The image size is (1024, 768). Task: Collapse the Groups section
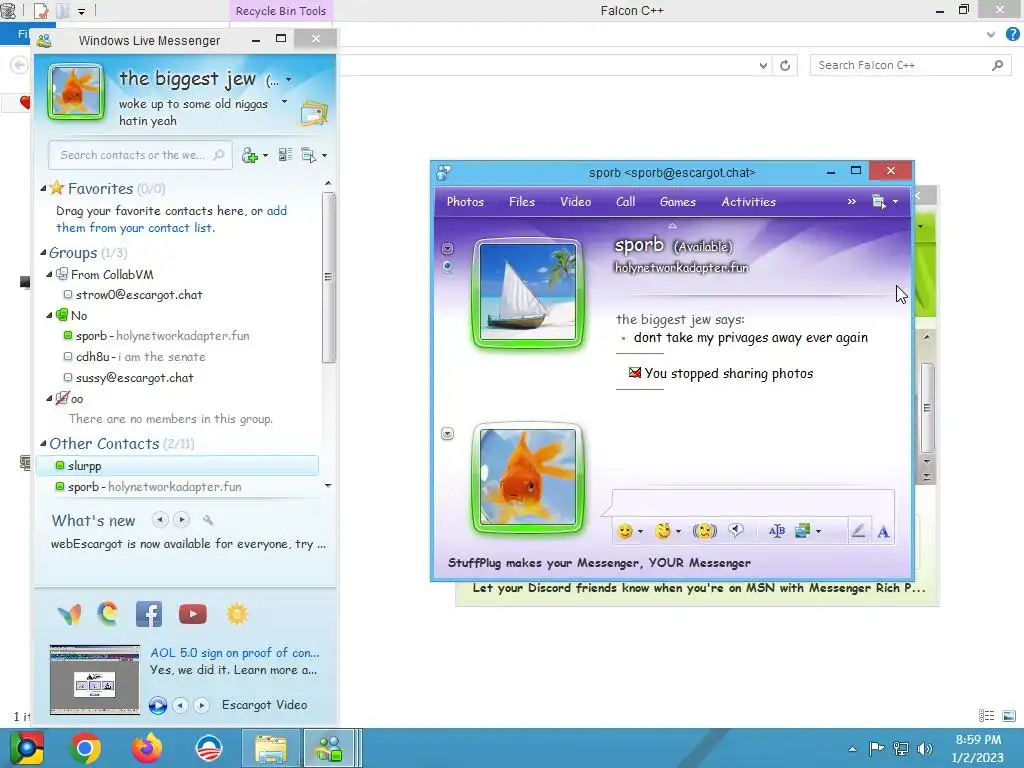click(43, 253)
